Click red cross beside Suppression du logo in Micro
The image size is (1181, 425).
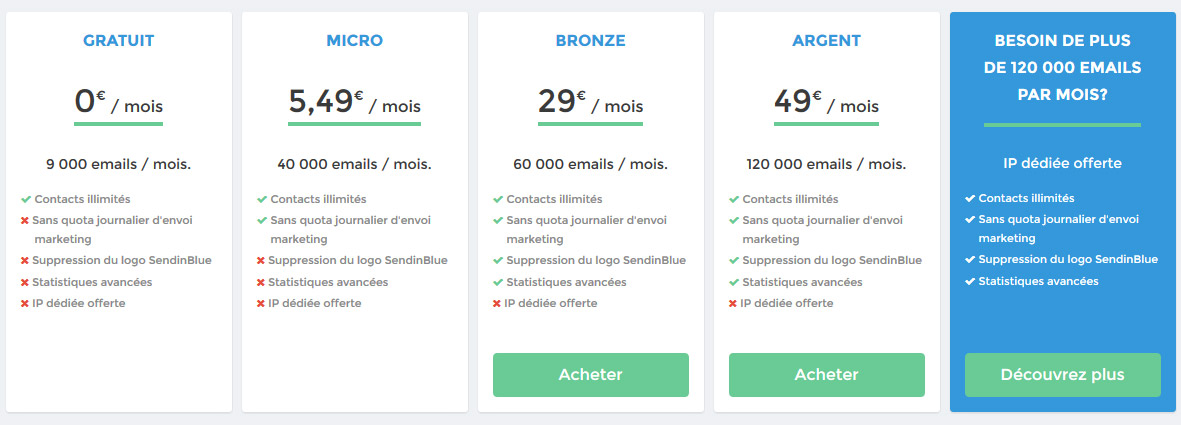(x=261, y=261)
